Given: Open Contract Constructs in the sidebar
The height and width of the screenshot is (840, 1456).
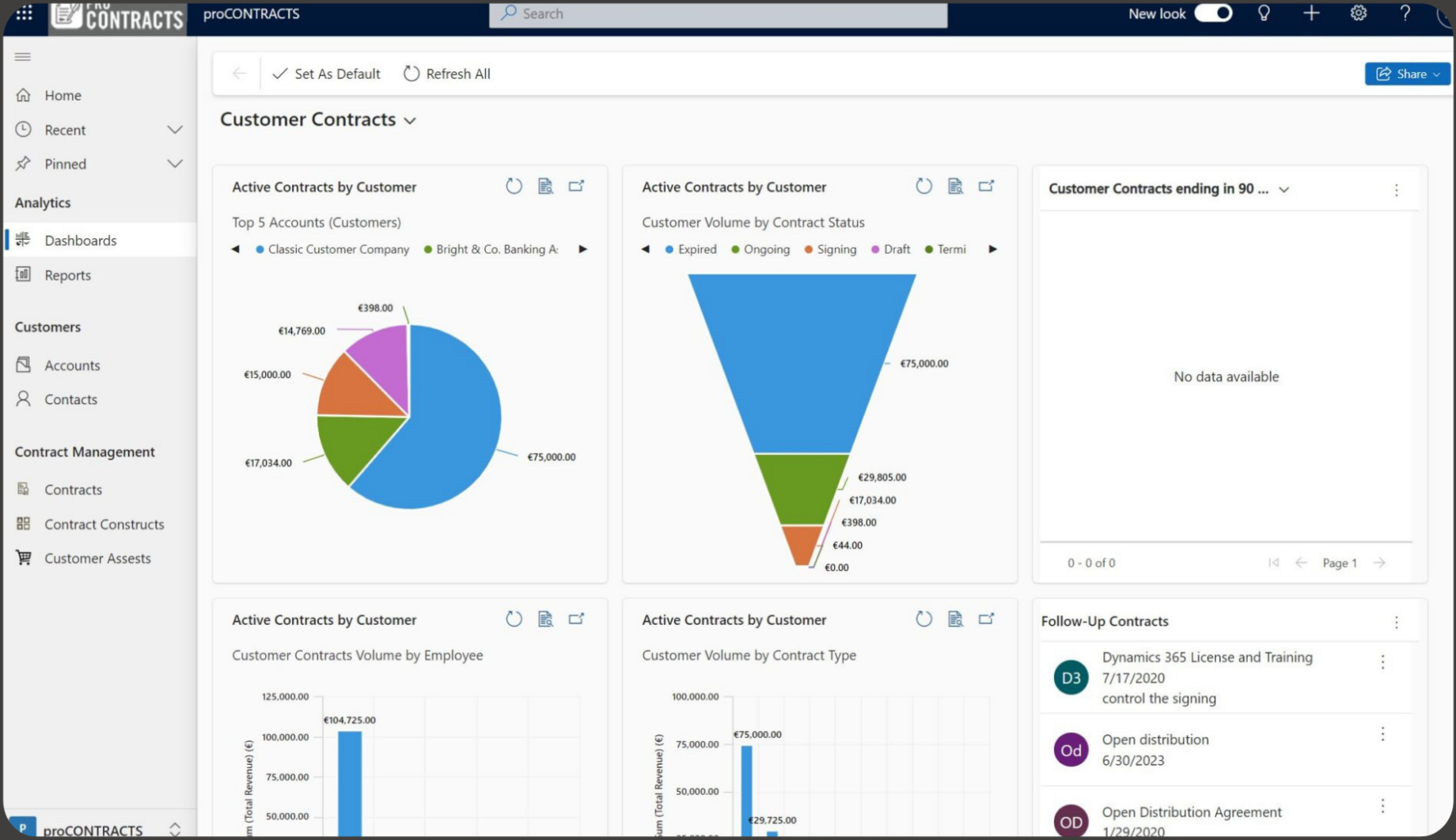Looking at the screenshot, I should (100, 524).
